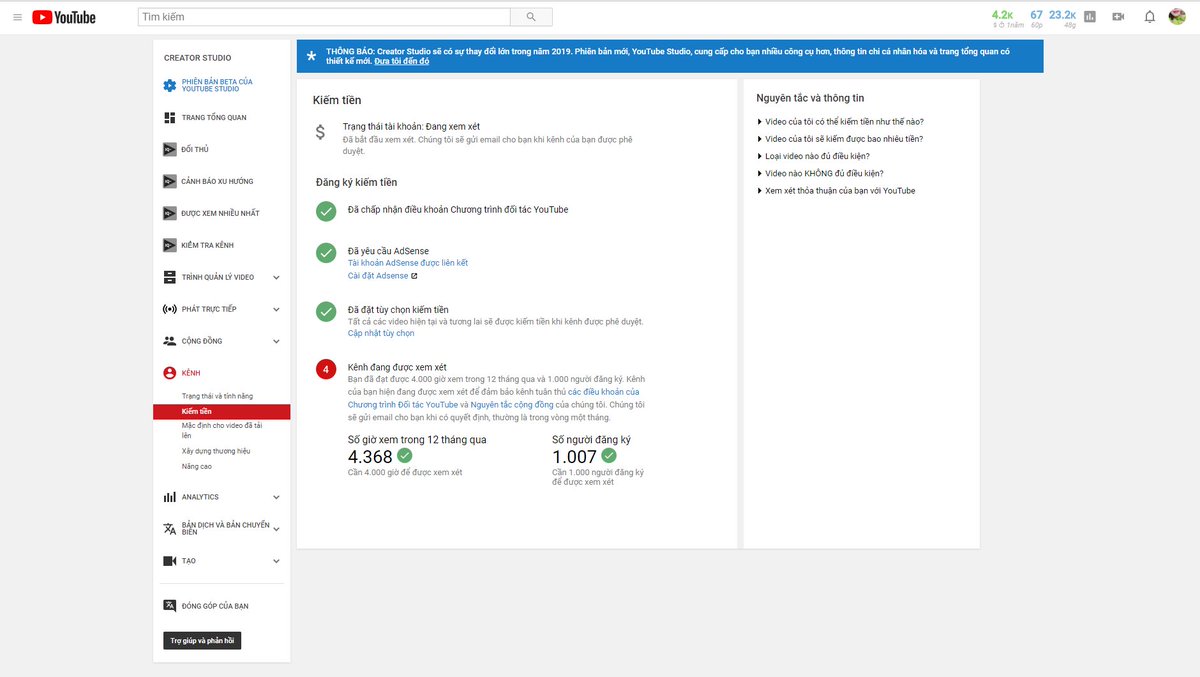Image resolution: width=1200 pixels, height=677 pixels.
Task: Click the green check beside partner terms accepted
Action: [326, 211]
